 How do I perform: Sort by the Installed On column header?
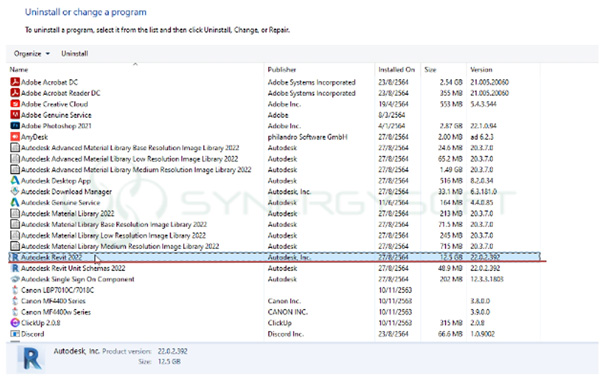pyautogui.click(x=396, y=70)
